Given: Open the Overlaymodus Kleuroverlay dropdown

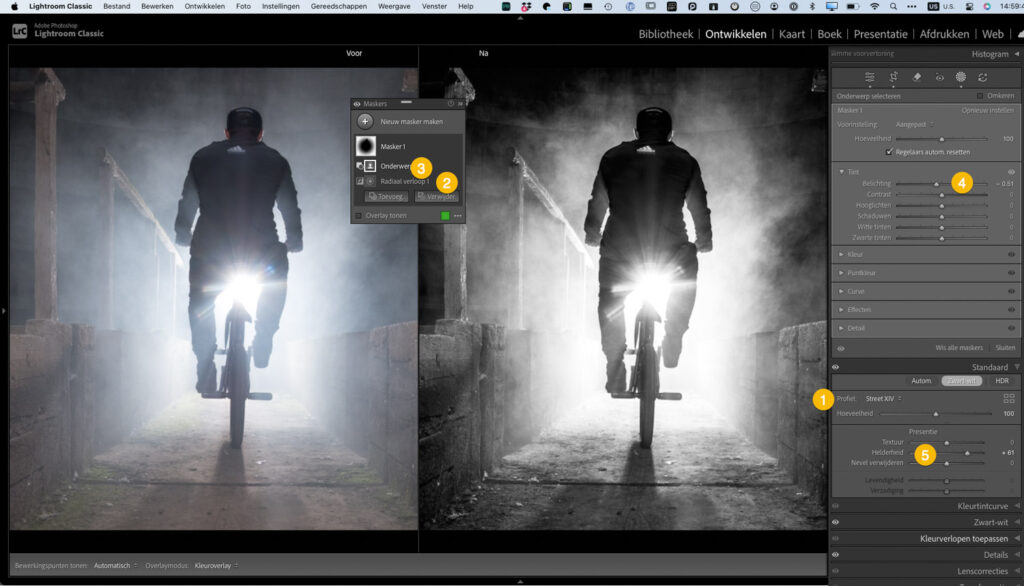Looking at the screenshot, I should click(x=216, y=566).
